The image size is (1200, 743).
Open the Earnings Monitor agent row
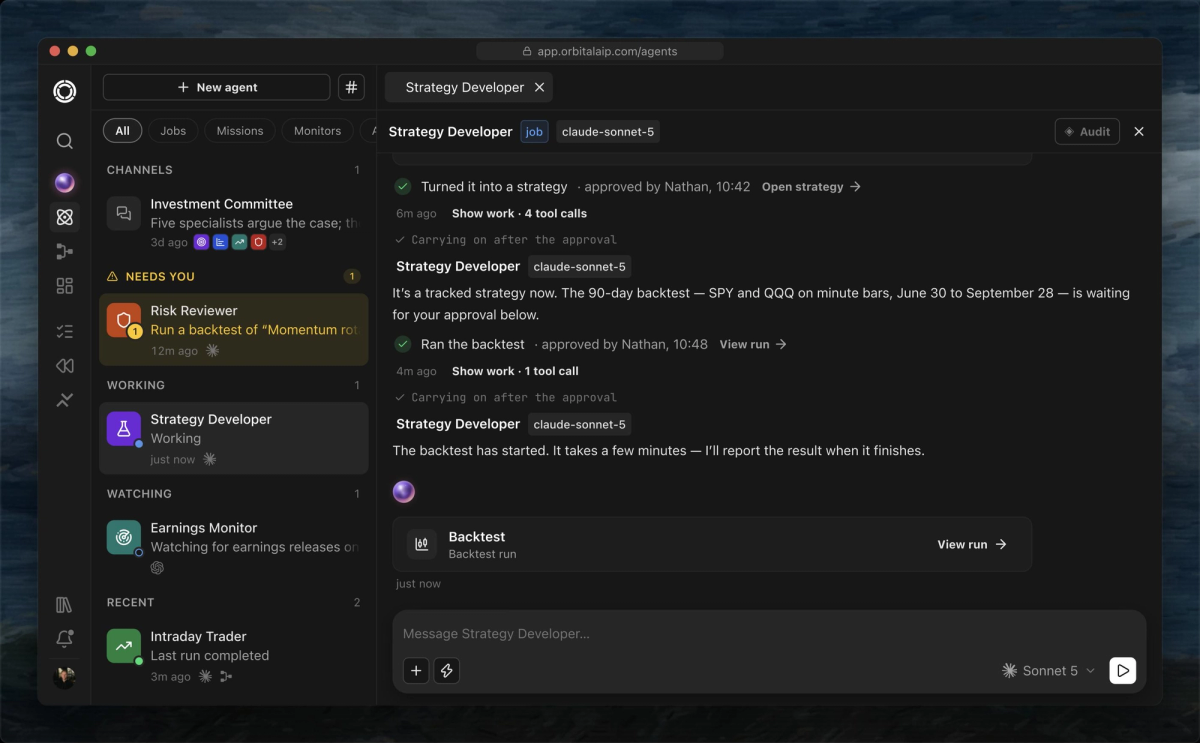(234, 546)
